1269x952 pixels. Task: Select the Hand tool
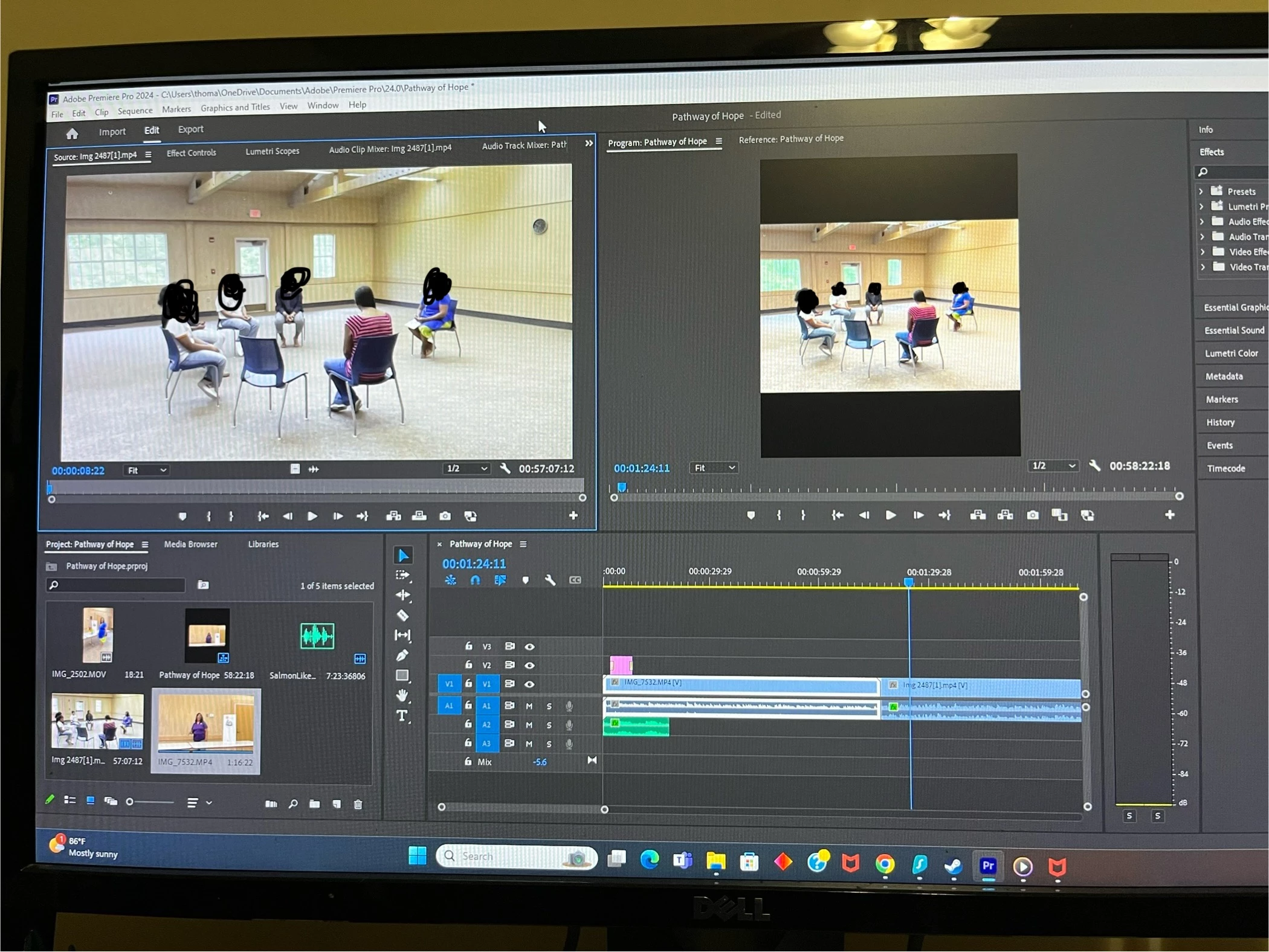[402, 695]
